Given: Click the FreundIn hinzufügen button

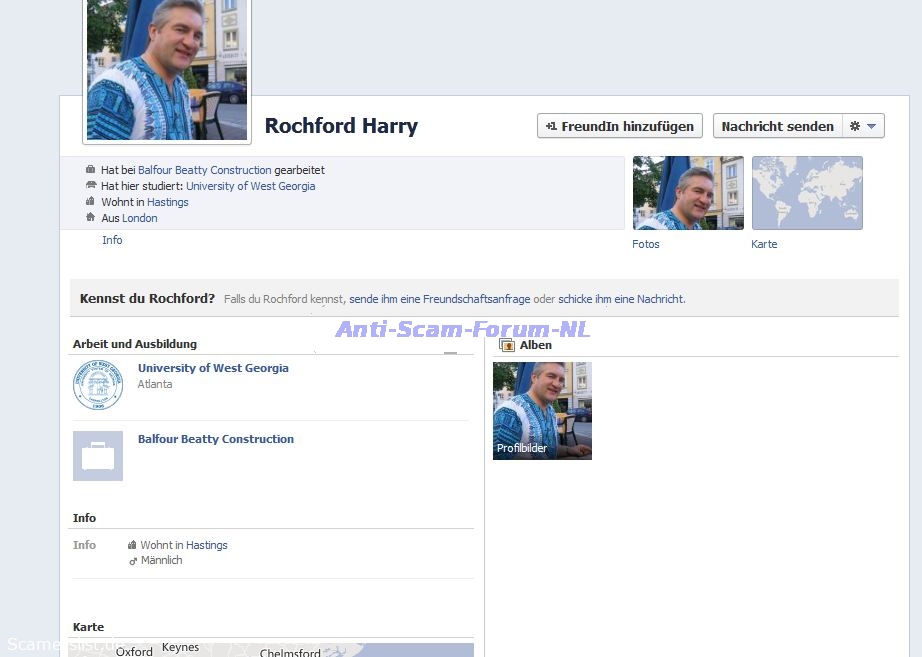Looking at the screenshot, I should [620, 126].
